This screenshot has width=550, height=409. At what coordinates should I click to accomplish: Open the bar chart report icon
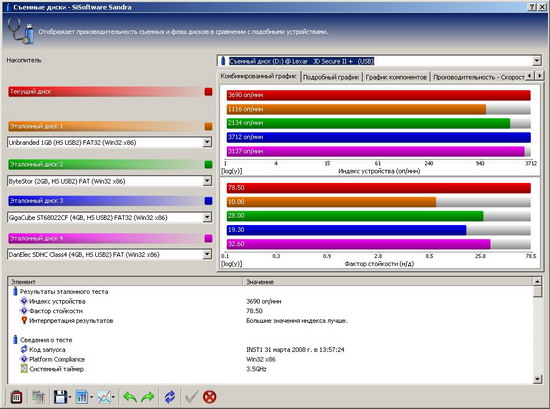click(82, 397)
